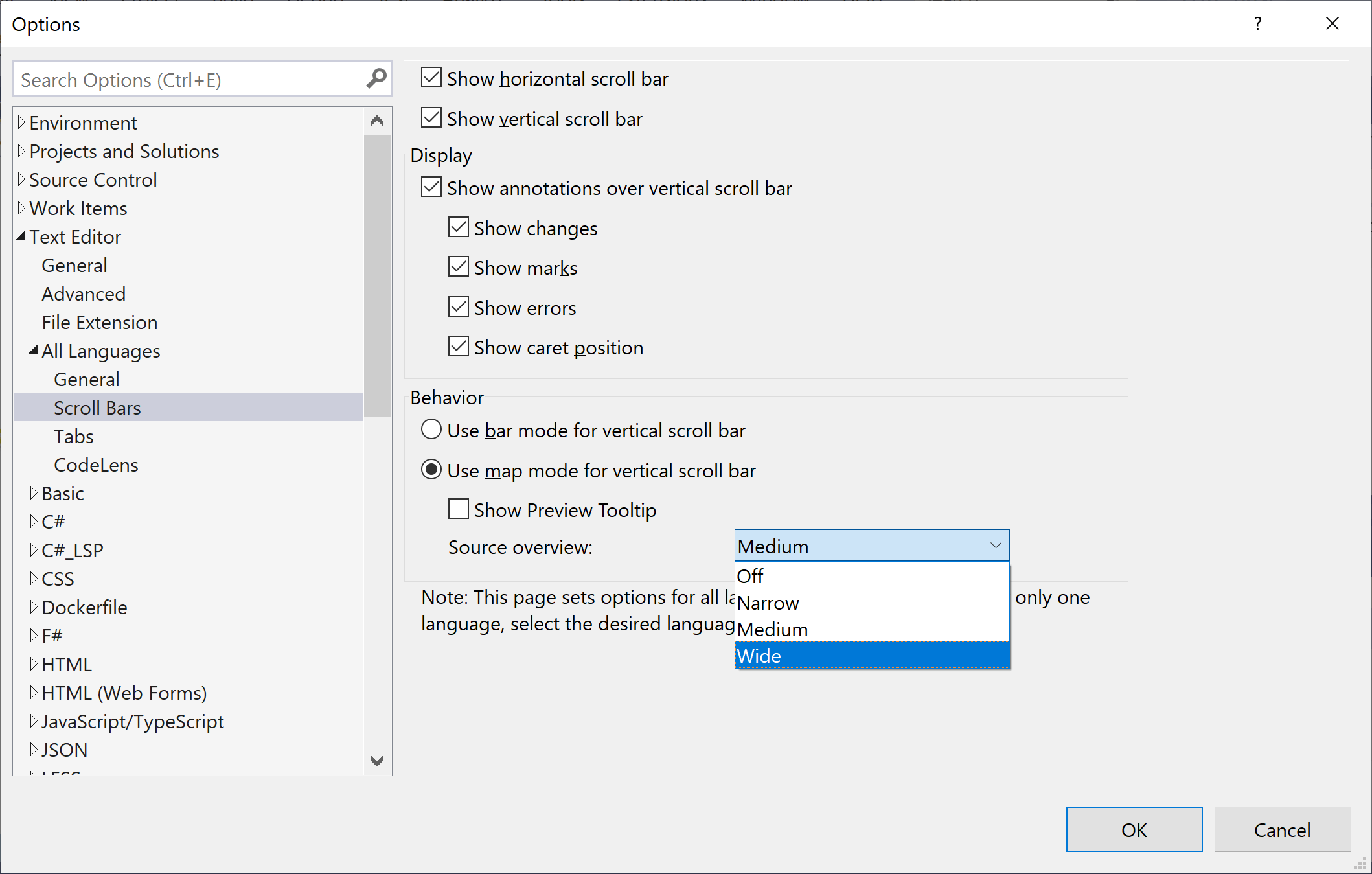Screen dimensions: 1372x874
Task: Click the OK button
Action: click(x=1134, y=829)
